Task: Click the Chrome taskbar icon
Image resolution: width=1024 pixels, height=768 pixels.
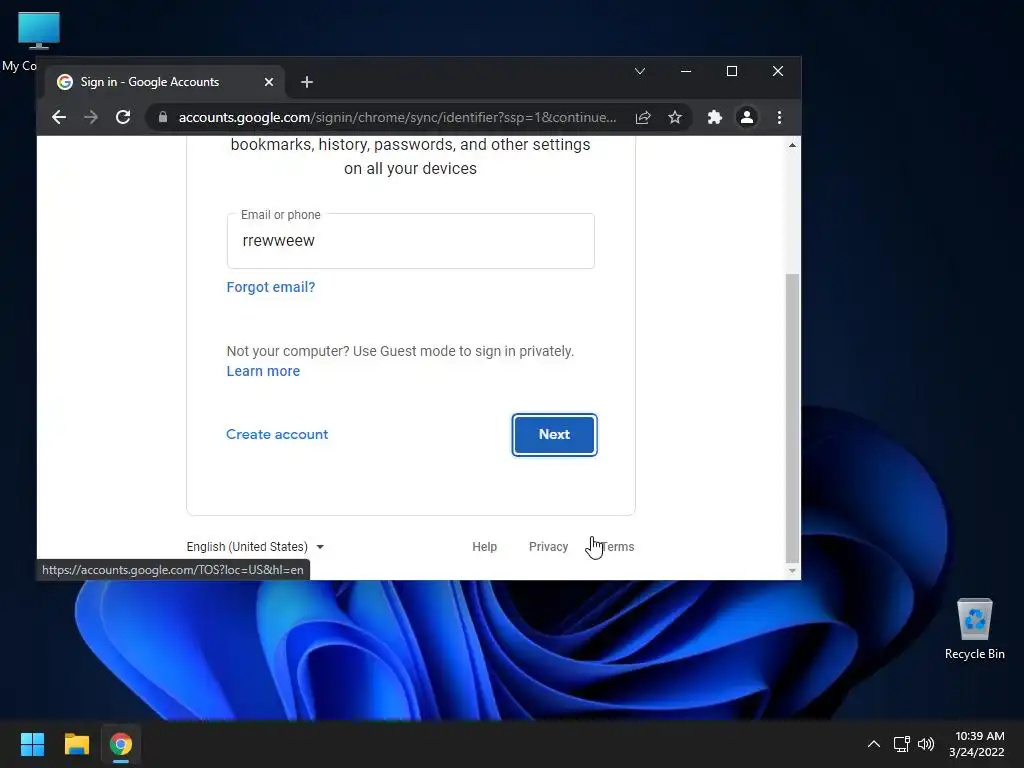Action: coord(121,744)
